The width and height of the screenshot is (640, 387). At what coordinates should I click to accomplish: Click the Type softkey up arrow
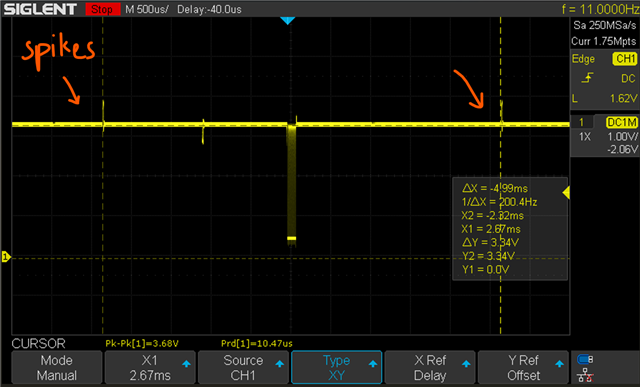tap(373, 363)
